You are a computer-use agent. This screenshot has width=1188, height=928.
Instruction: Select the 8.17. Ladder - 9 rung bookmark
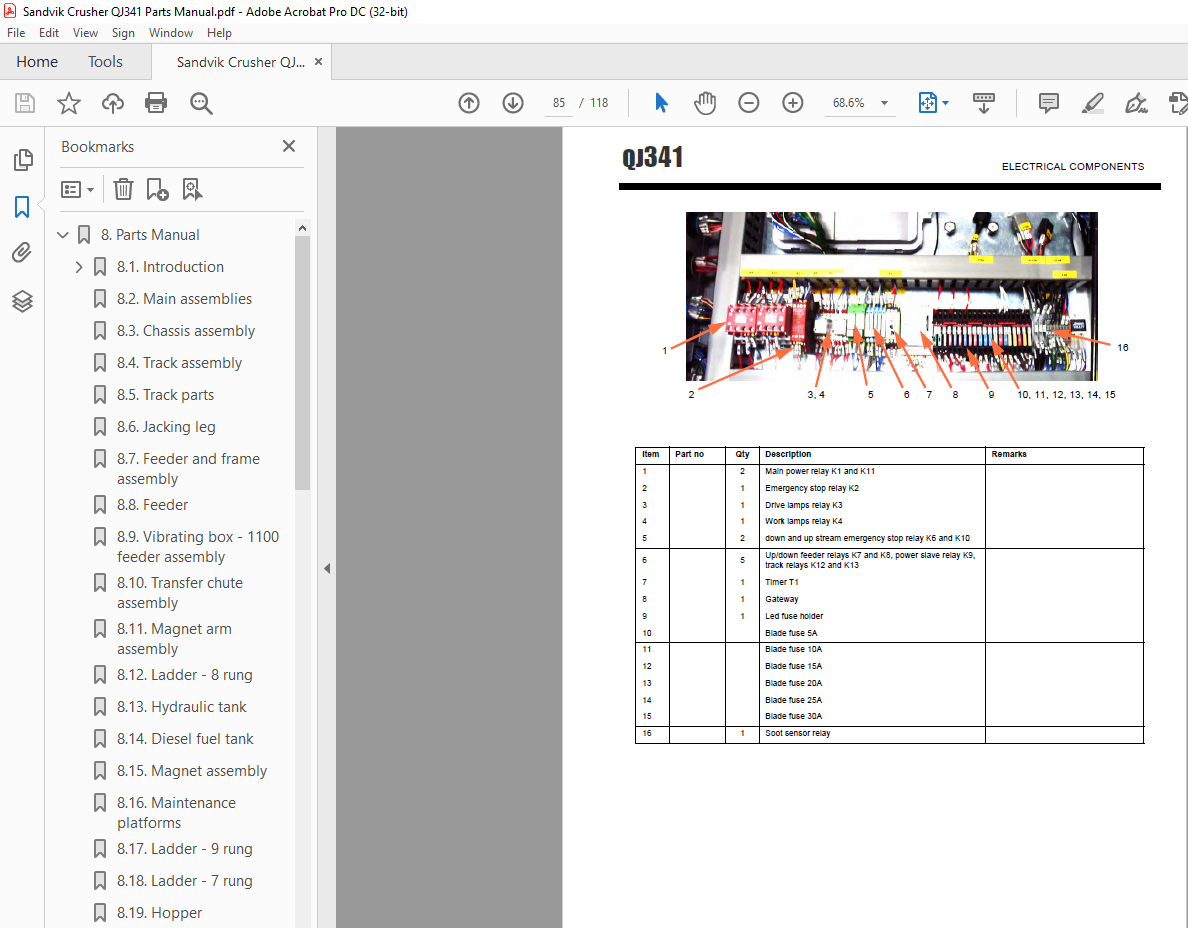pyautogui.click(x=184, y=849)
